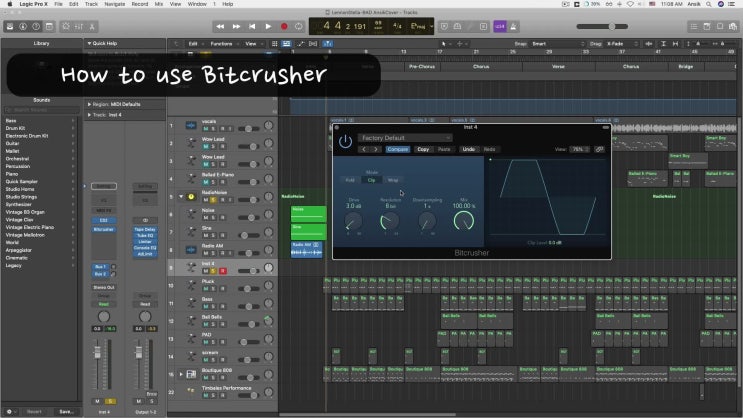This screenshot has height=418, width=743.
Task: Click the Fast Forward transport button
Action: tap(236, 27)
